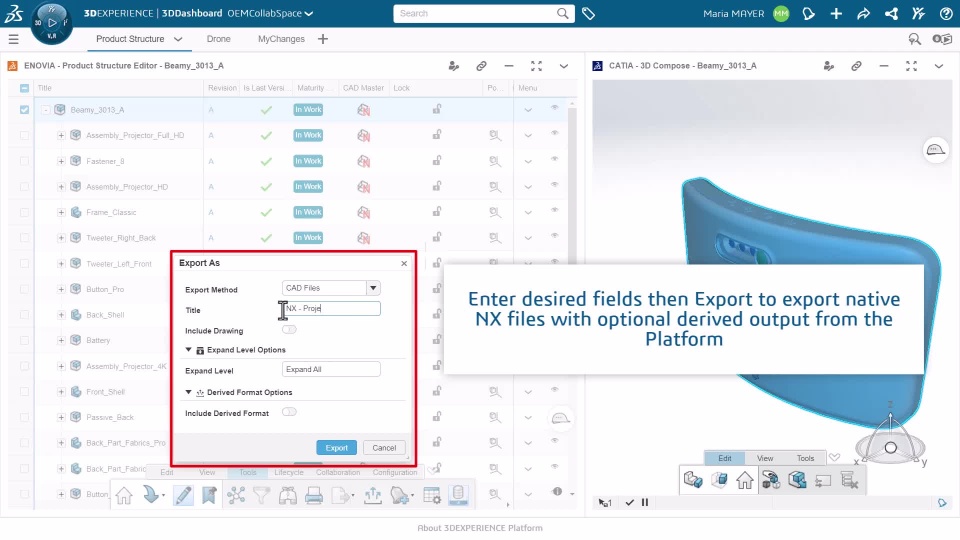The height and width of the screenshot is (540, 960).
Task: Open the OEMCollabSpace dropdown
Action: [x=270, y=13]
